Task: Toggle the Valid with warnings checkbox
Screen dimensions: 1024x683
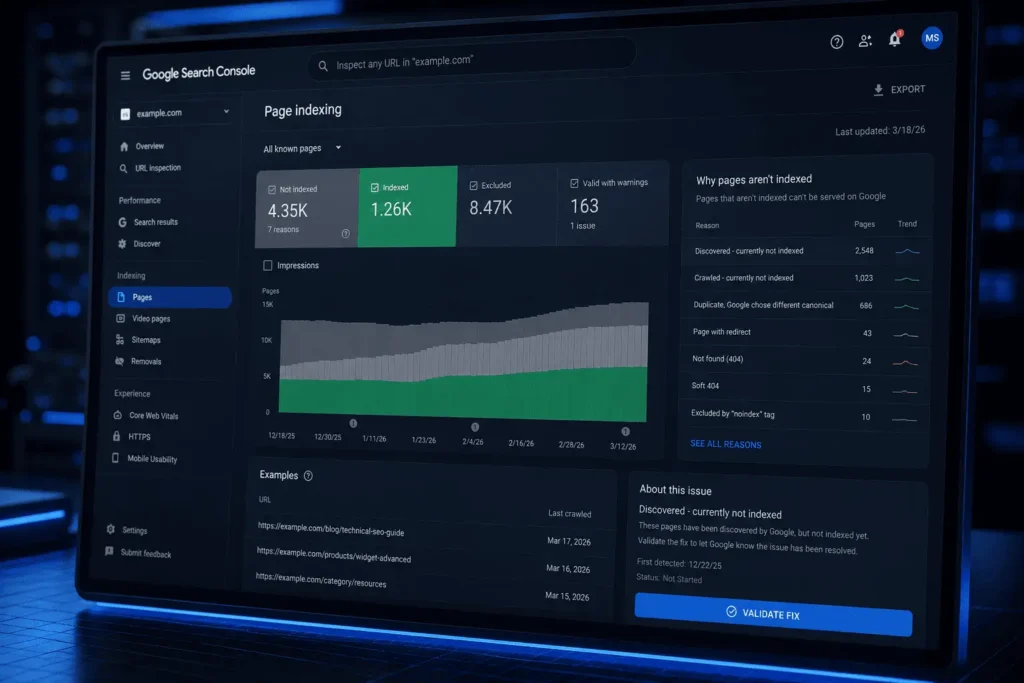Action: (x=574, y=183)
